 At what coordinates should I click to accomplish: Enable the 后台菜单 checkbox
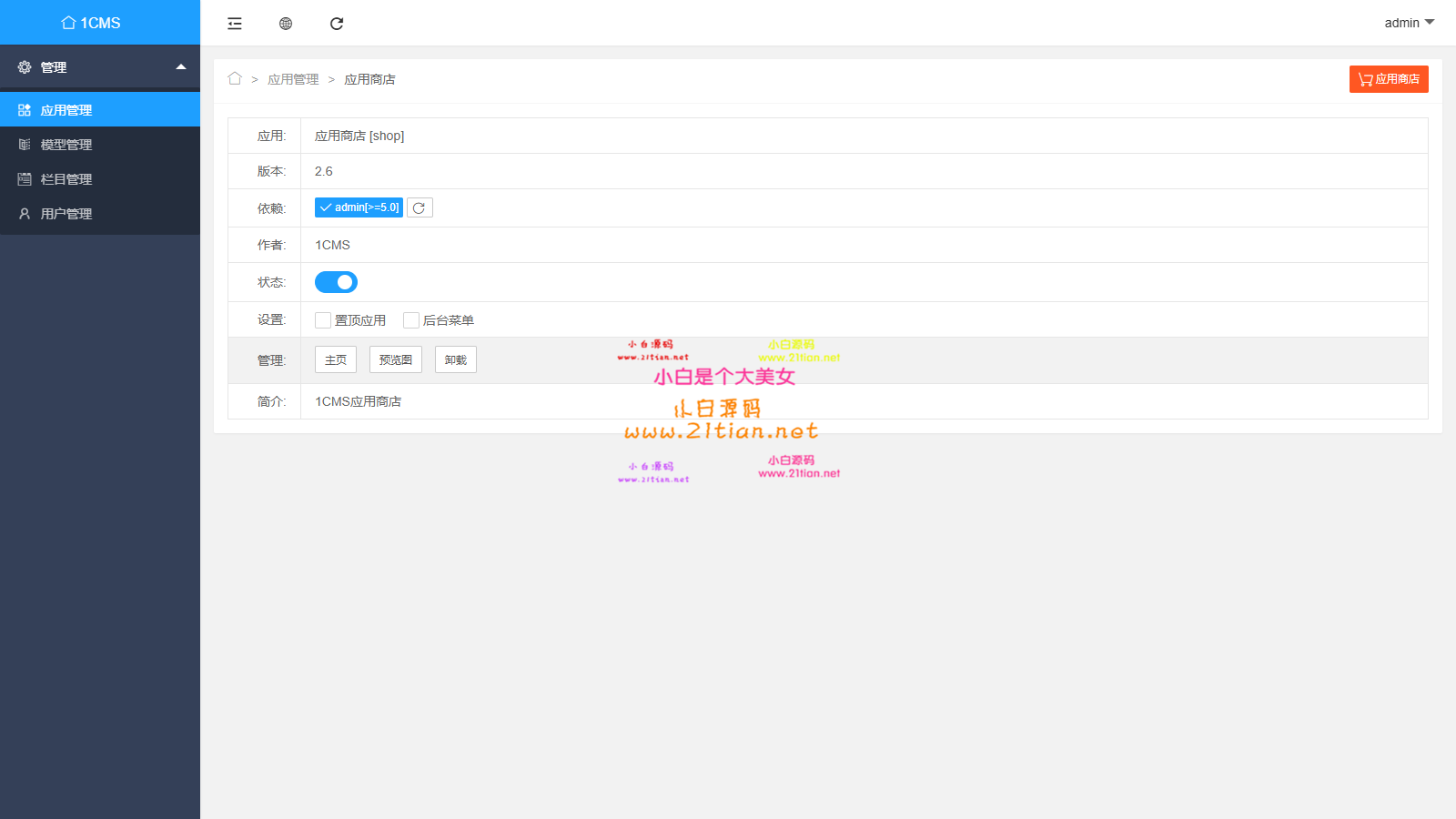(411, 320)
